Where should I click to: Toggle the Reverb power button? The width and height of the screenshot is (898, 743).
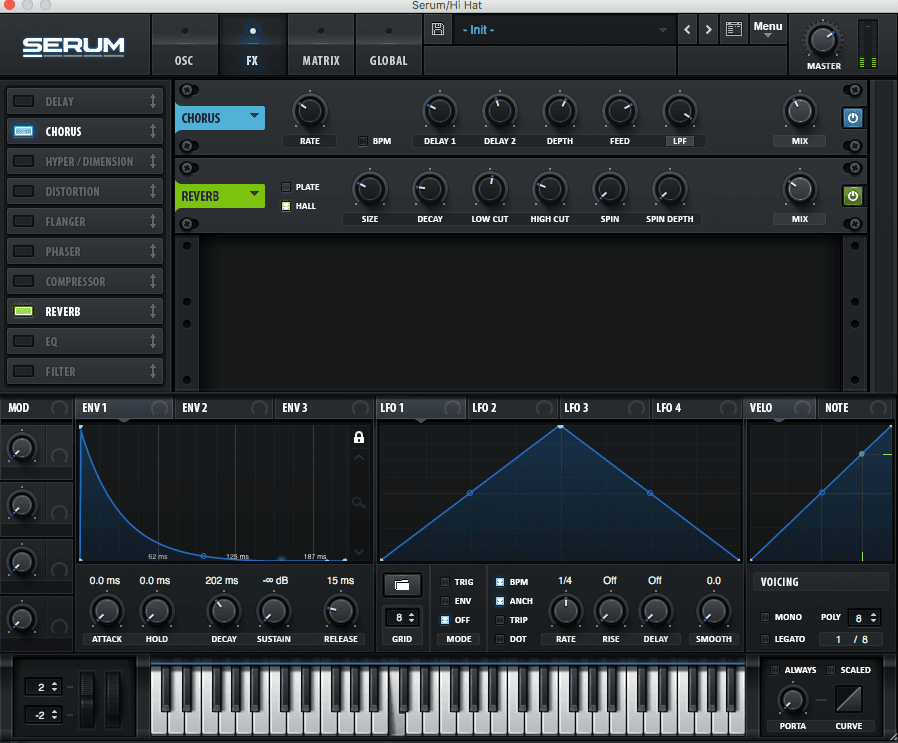click(x=853, y=196)
